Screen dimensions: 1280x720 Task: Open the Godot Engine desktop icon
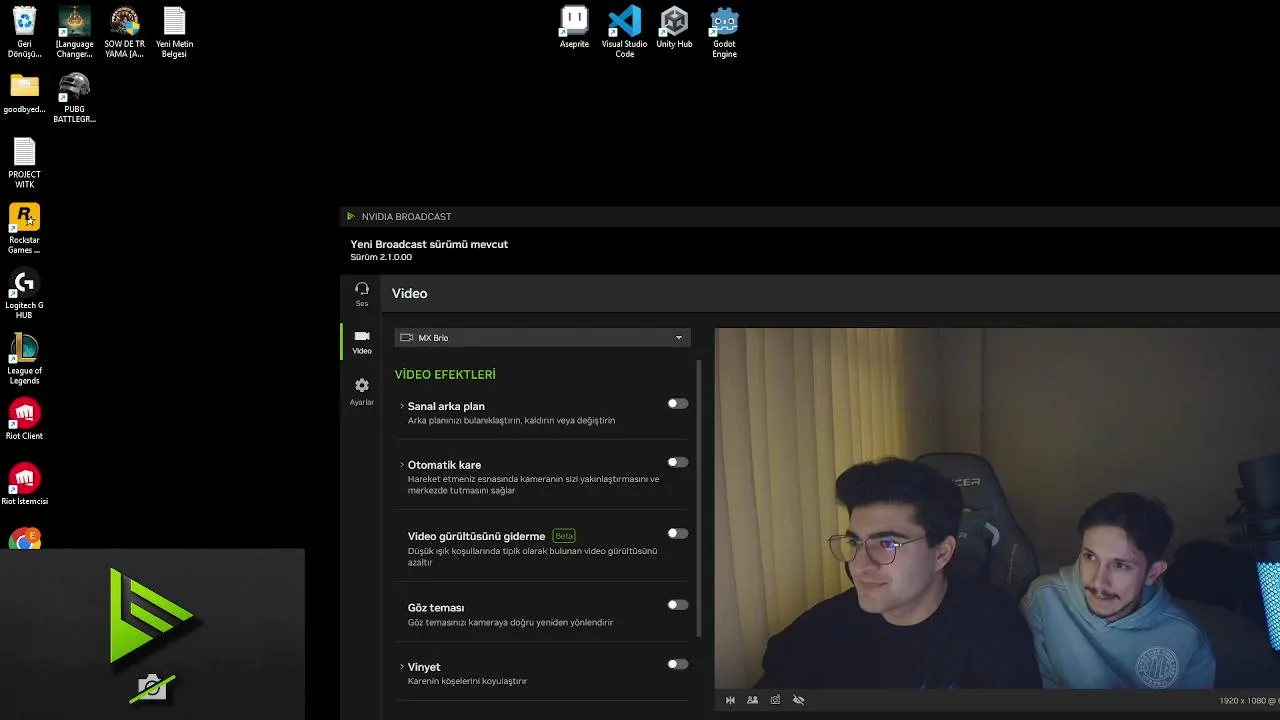[724, 32]
